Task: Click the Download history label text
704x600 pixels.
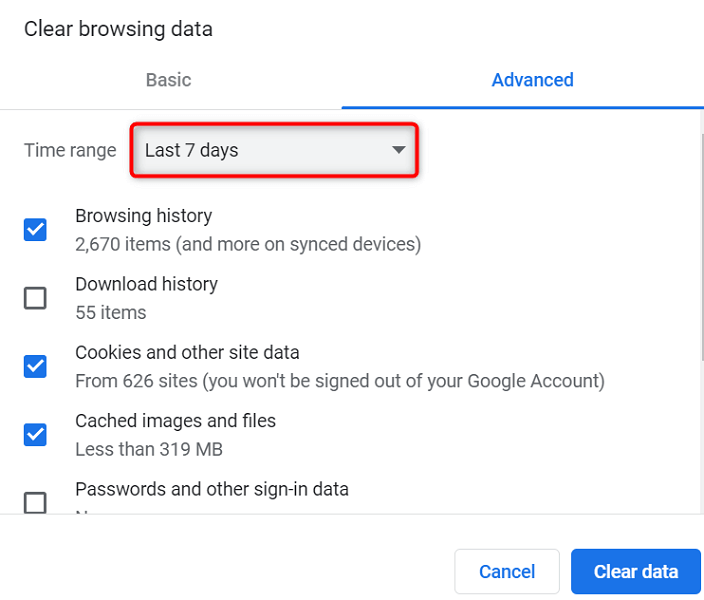Action: pos(146,284)
